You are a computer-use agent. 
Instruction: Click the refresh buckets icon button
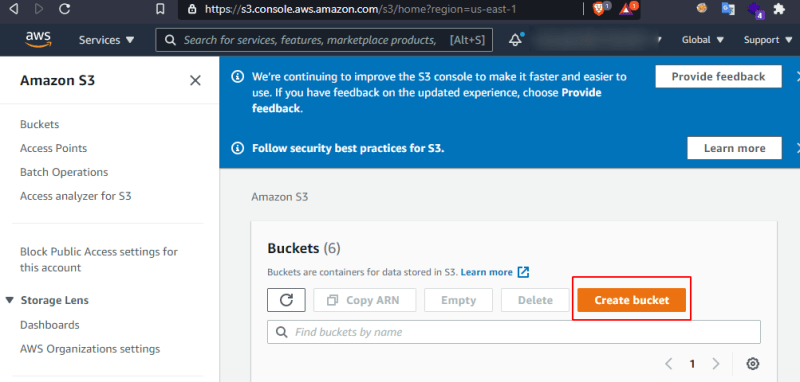click(x=286, y=300)
